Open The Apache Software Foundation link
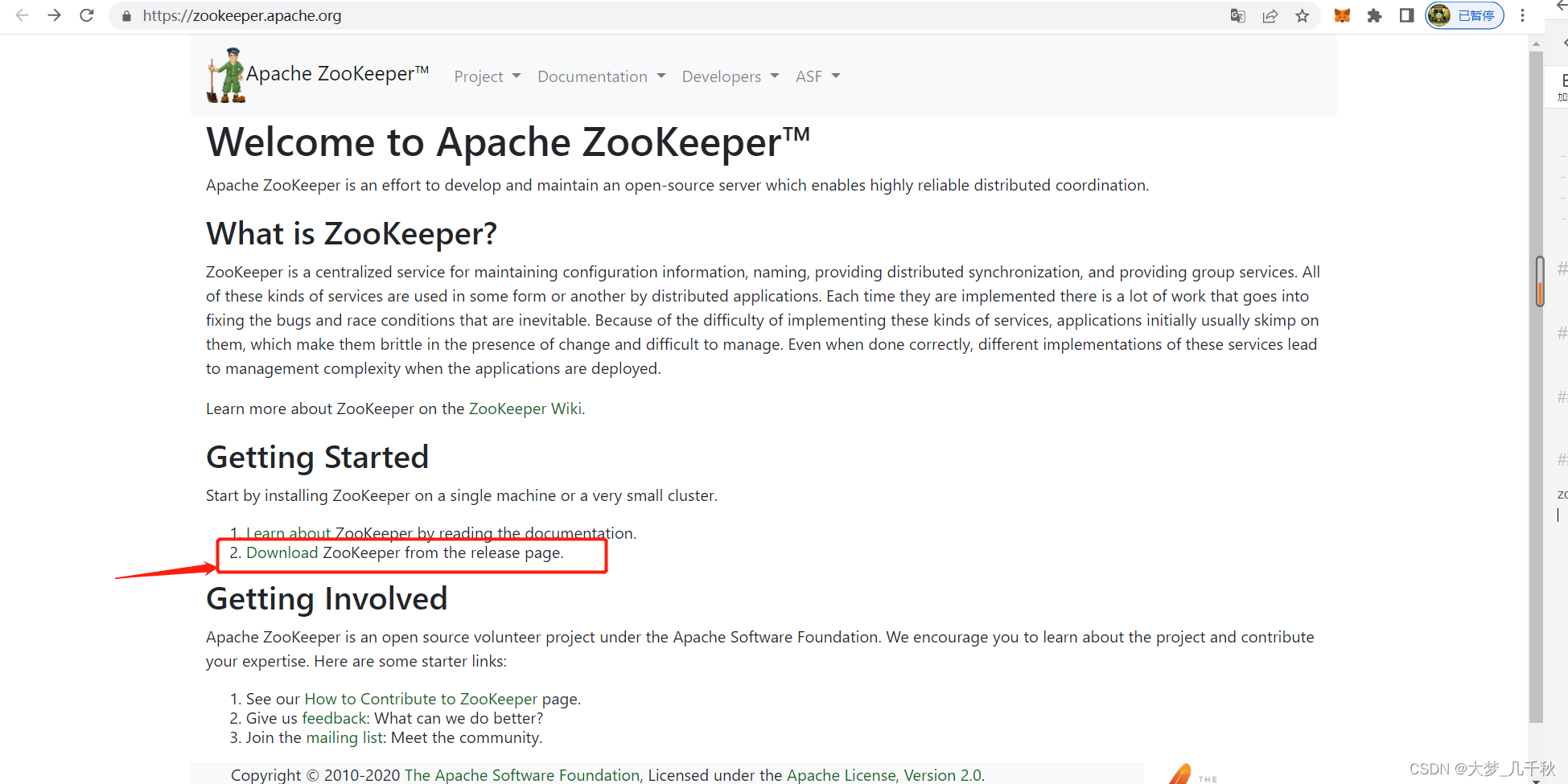This screenshot has height=784, width=1568. (x=522, y=775)
